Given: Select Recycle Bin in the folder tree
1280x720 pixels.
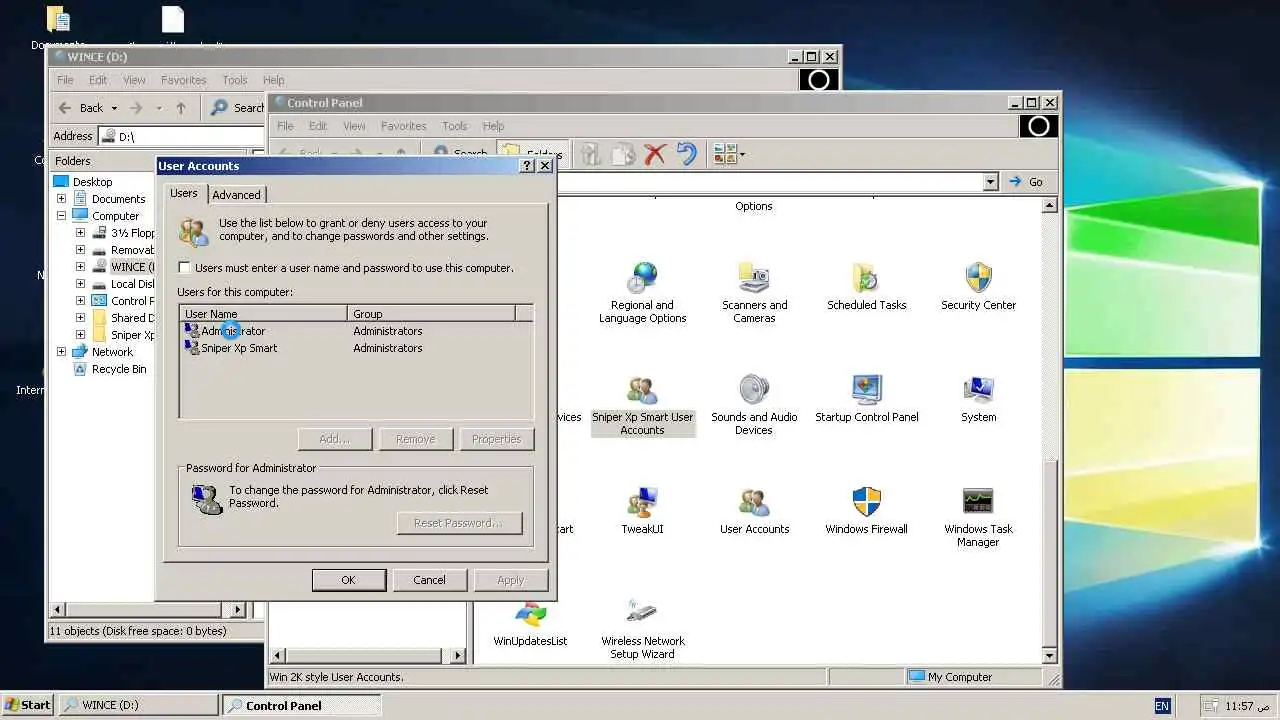Looking at the screenshot, I should click(x=109, y=369).
